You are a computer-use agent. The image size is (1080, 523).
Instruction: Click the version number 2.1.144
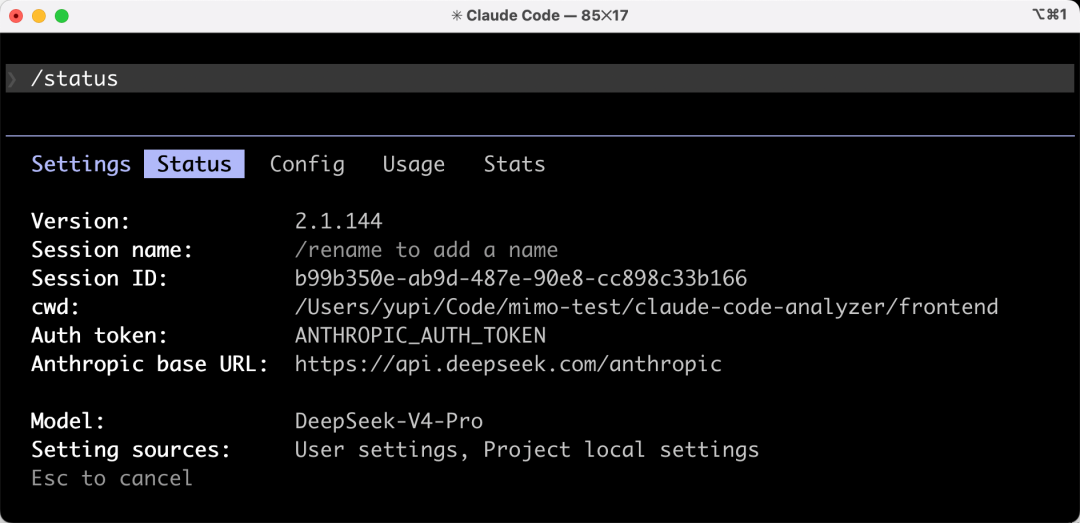pyautogui.click(x=339, y=221)
